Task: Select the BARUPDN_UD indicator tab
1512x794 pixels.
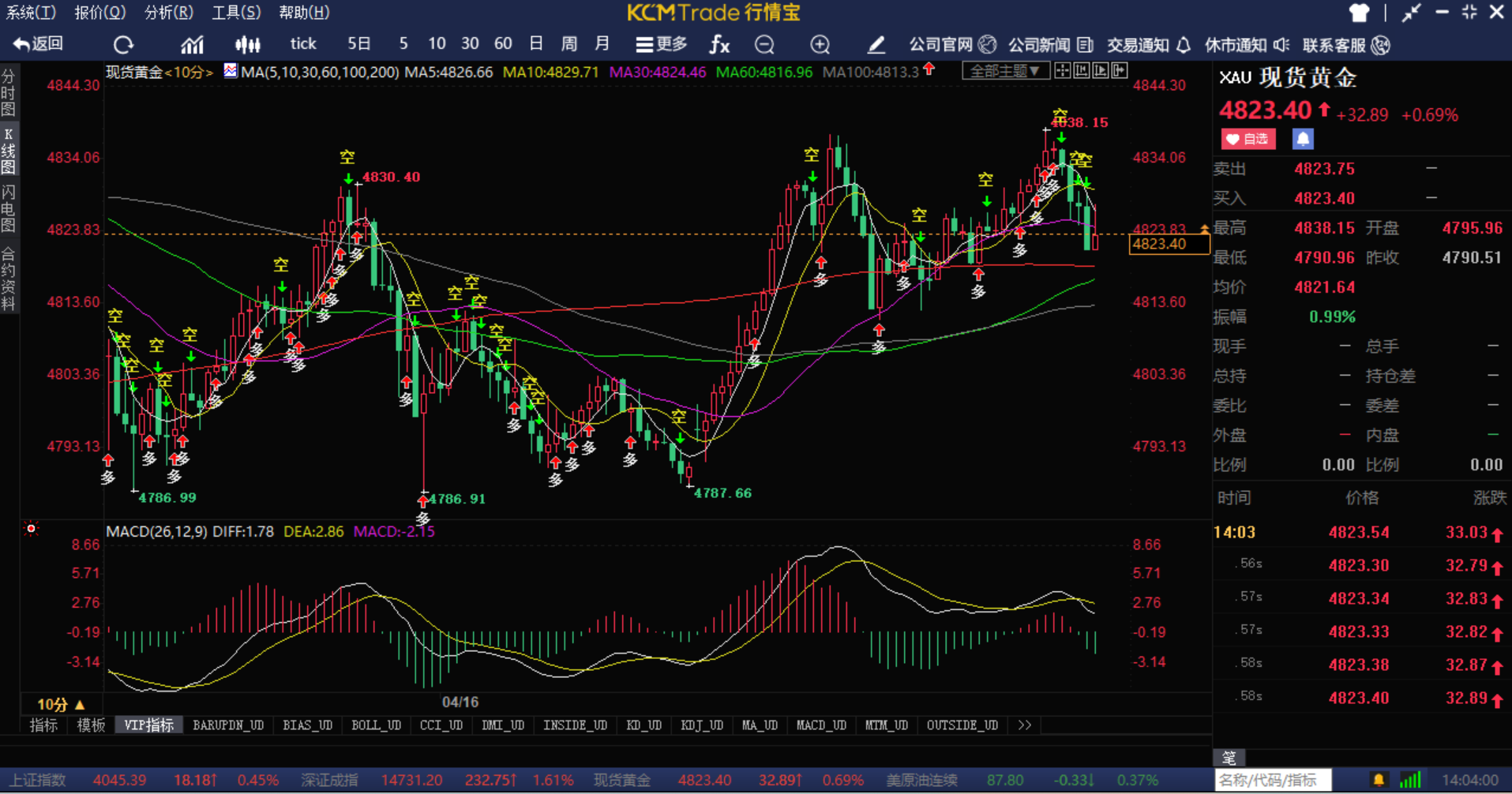Action: [228, 725]
